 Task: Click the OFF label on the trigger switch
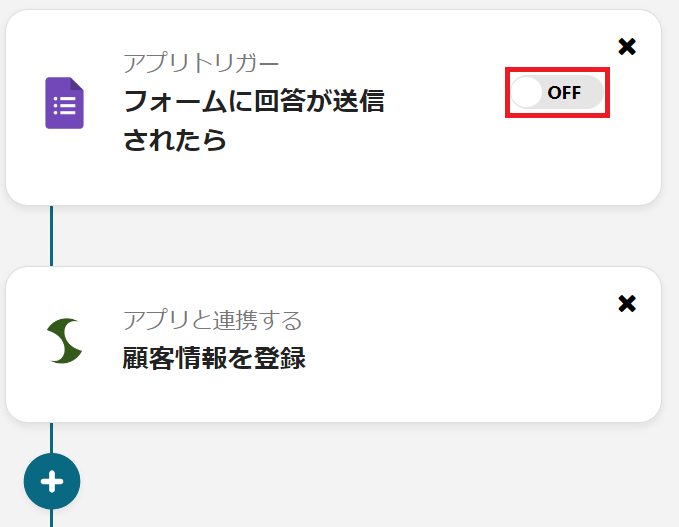pyautogui.click(x=565, y=93)
